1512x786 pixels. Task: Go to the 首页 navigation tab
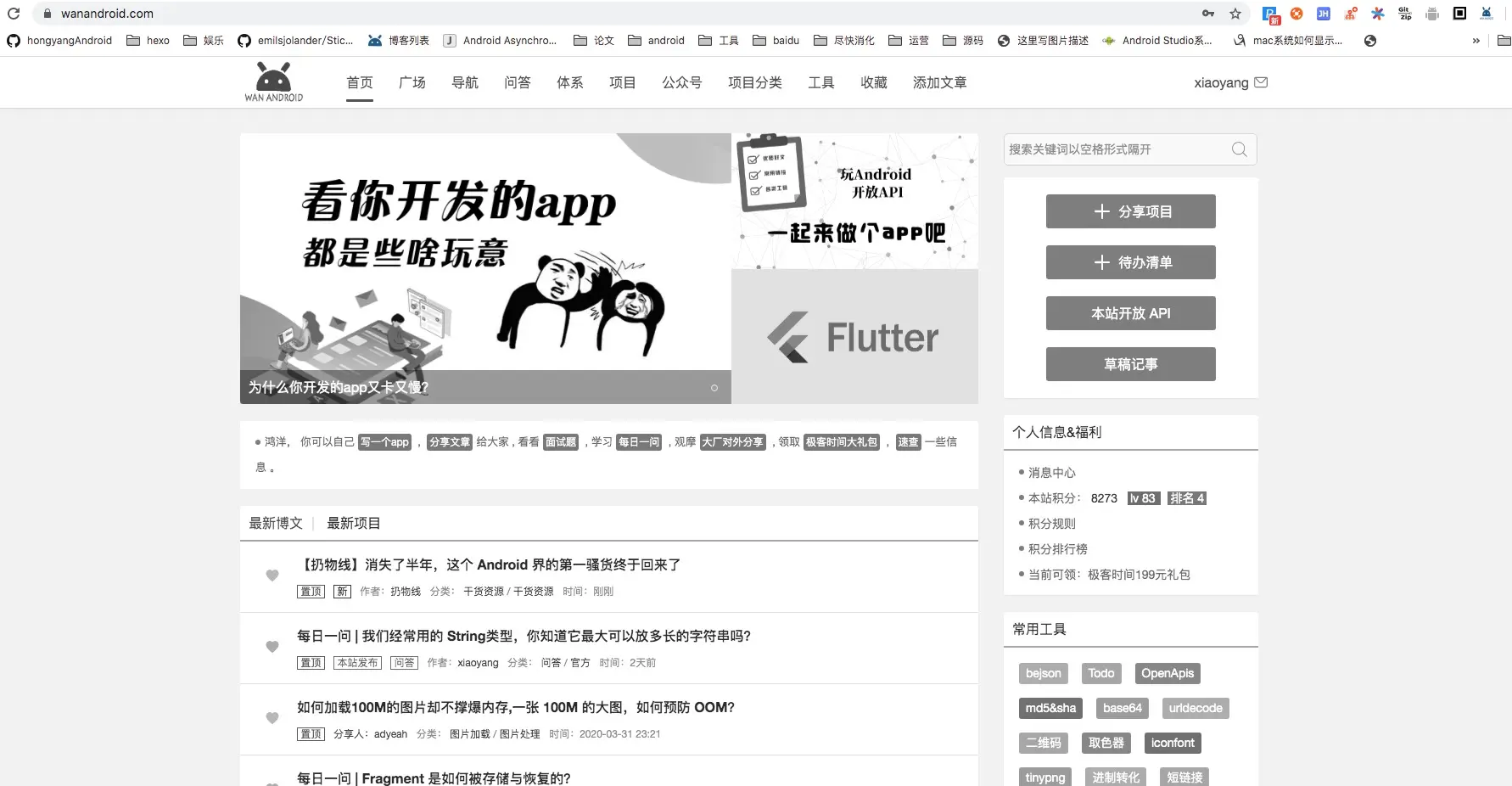[360, 82]
